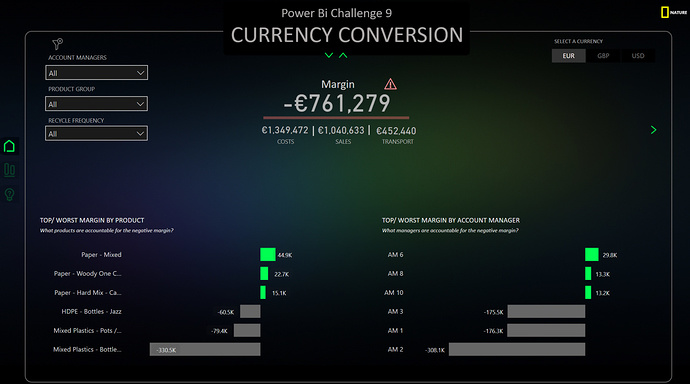
Task: Open the bar chart page icon
Action: 9,170
